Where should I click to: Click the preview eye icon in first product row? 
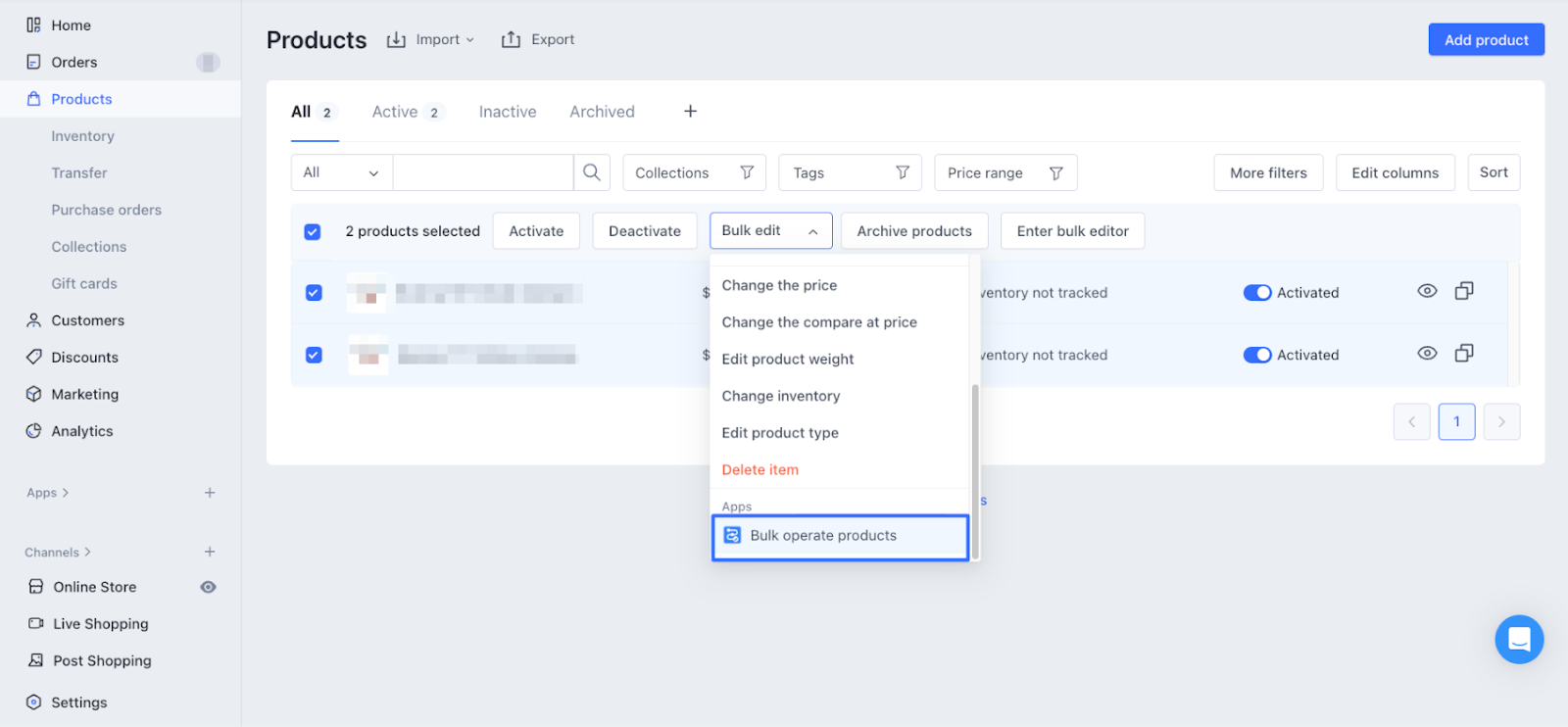(1427, 291)
